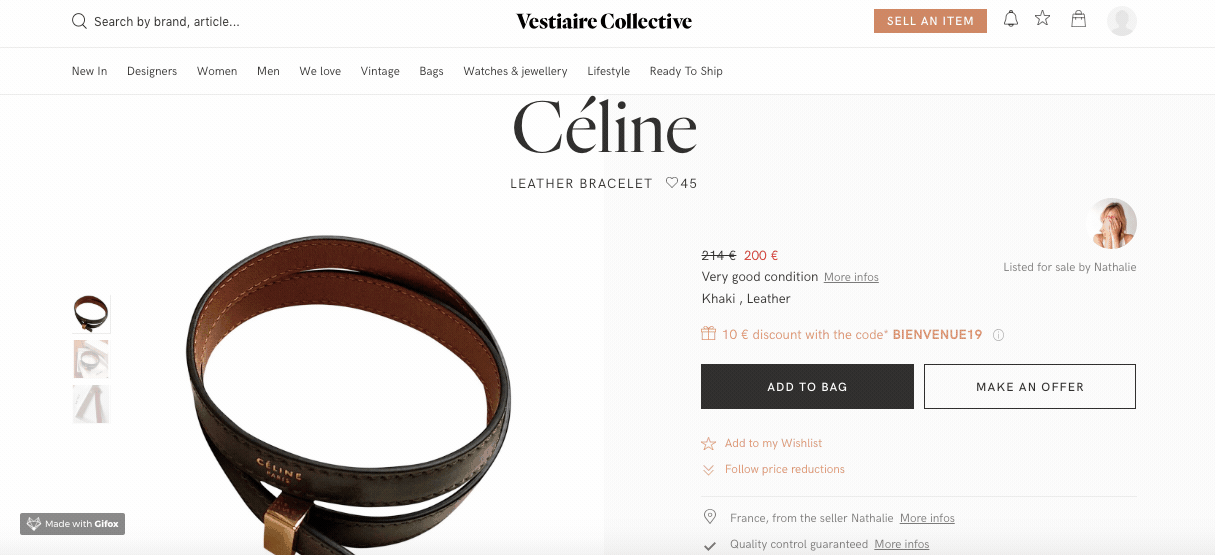Click the ADD TO BAG button

(807, 386)
